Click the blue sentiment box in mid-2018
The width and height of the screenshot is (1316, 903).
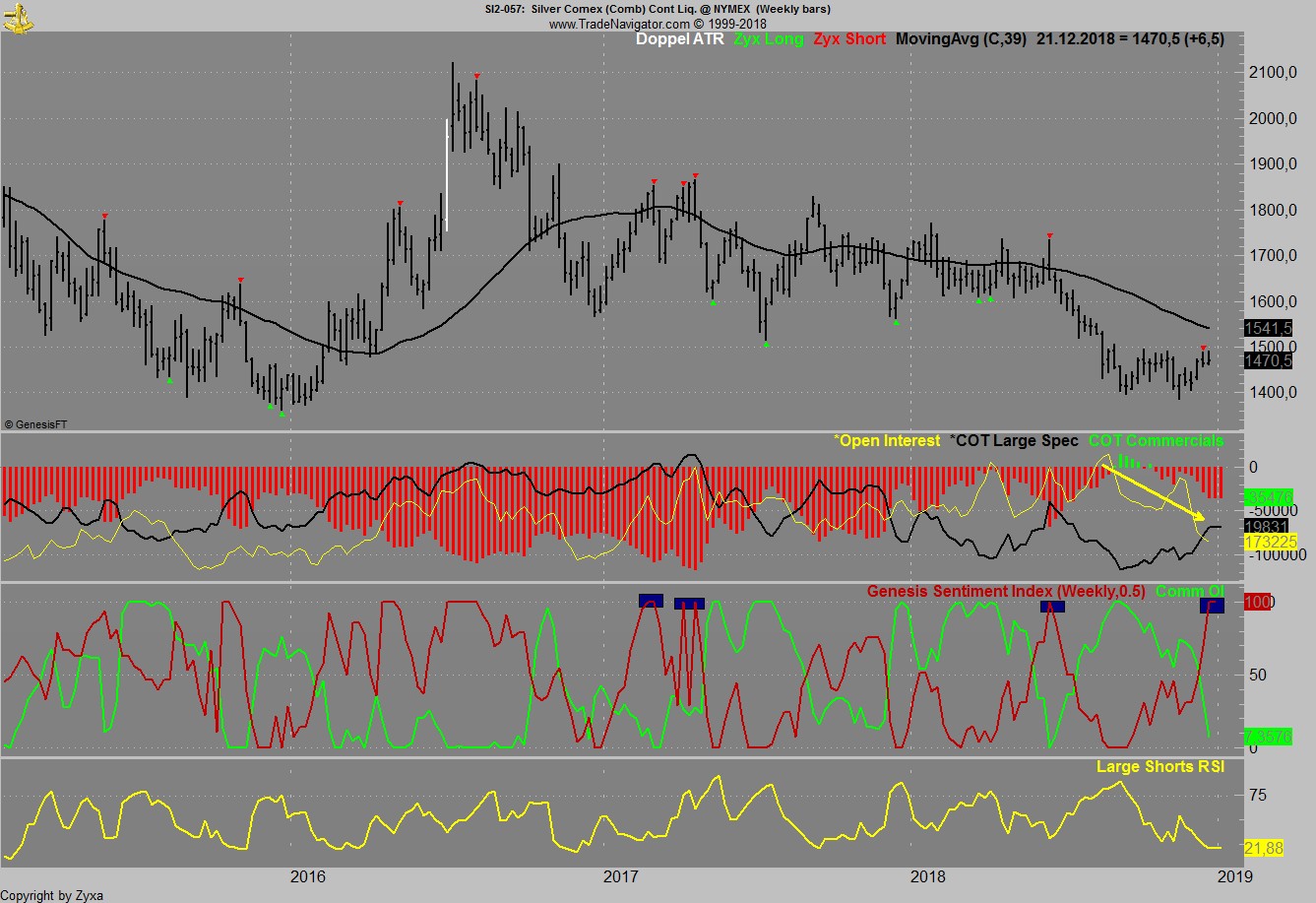click(x=1051, y=606)
